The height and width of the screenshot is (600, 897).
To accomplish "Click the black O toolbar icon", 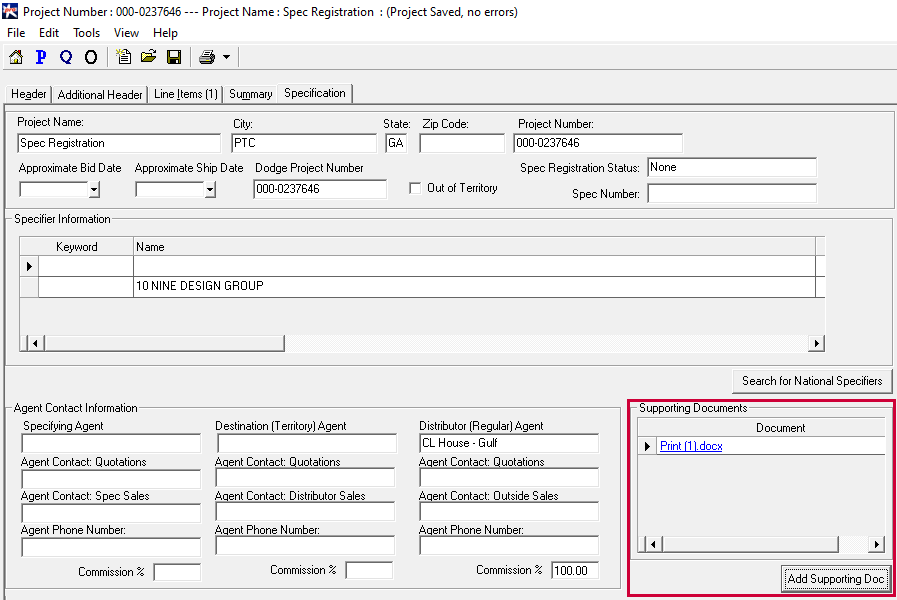I will pyautogui.click(x=91, y=57).
